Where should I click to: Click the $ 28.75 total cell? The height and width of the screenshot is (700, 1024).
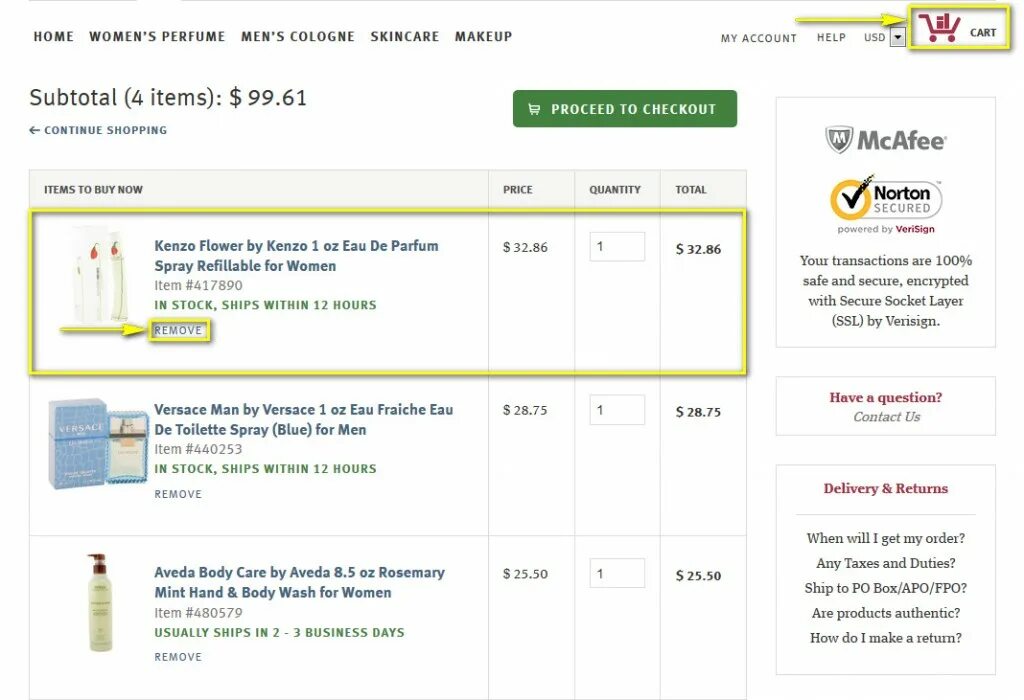(x=698, y=412)
